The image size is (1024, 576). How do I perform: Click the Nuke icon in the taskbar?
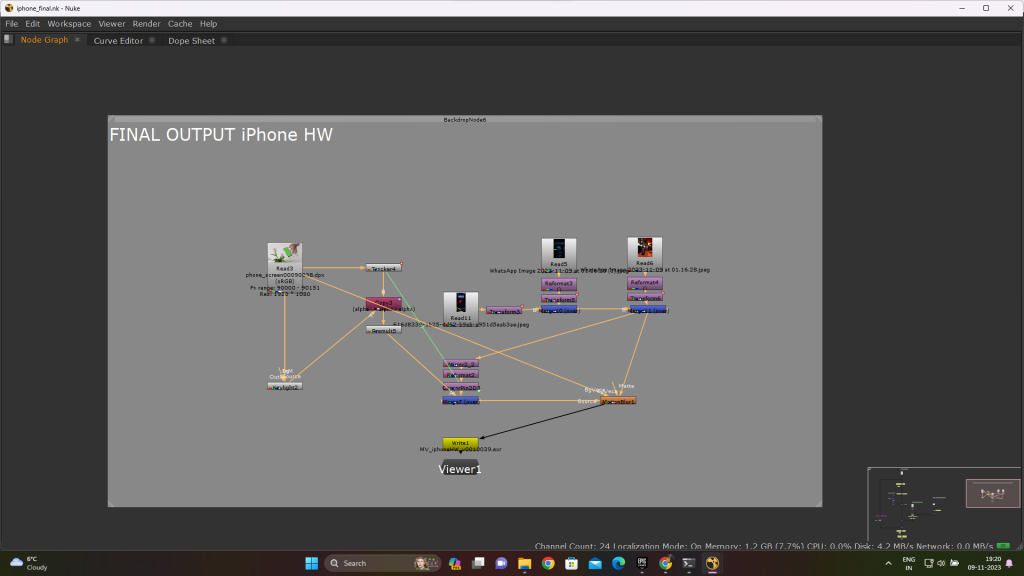tap(712, 563)
